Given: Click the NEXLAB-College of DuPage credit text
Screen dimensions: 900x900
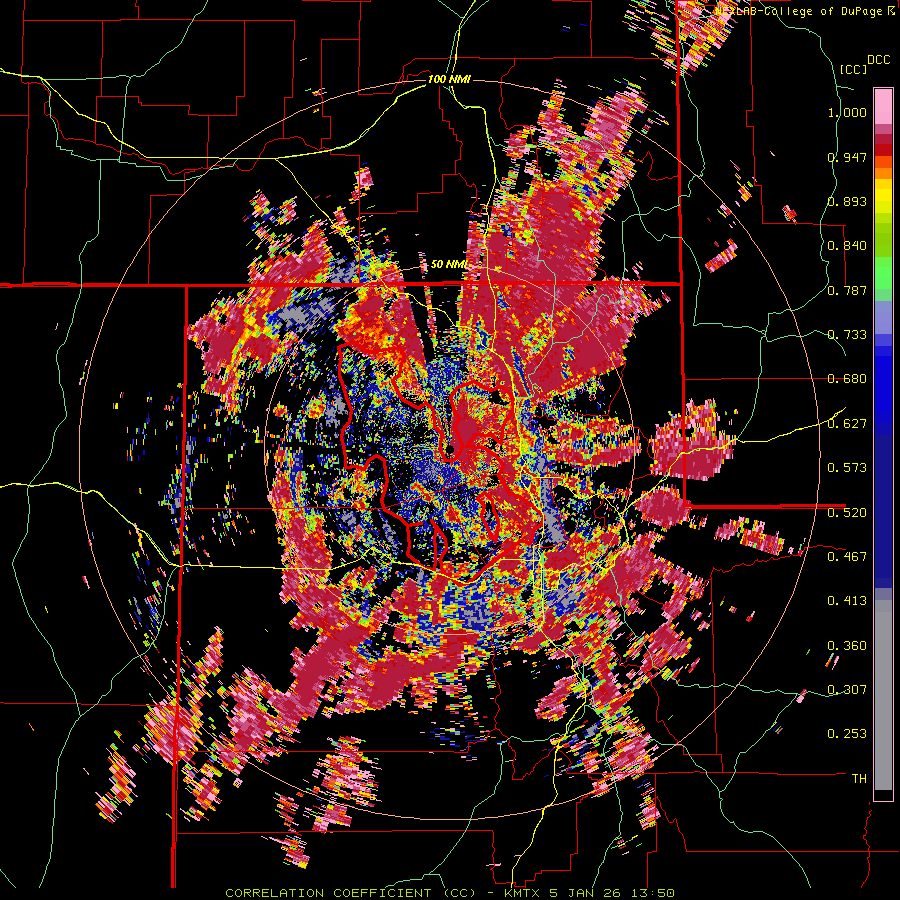Looking at the screenshot, I should (801, 11).
